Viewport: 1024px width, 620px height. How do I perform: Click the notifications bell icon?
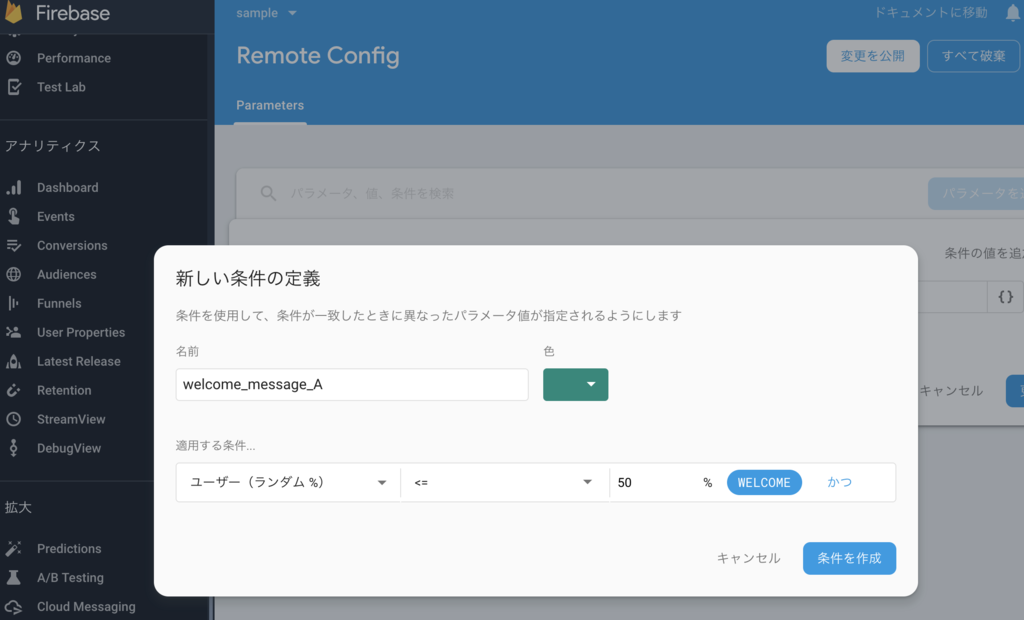(x=1012, y=13)
